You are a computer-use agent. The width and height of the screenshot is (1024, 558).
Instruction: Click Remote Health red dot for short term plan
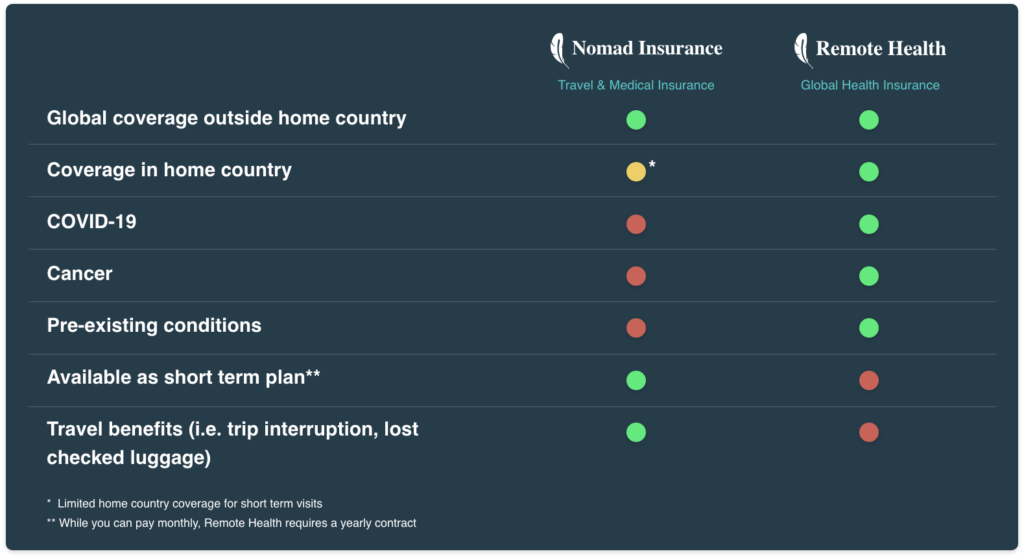869,380
